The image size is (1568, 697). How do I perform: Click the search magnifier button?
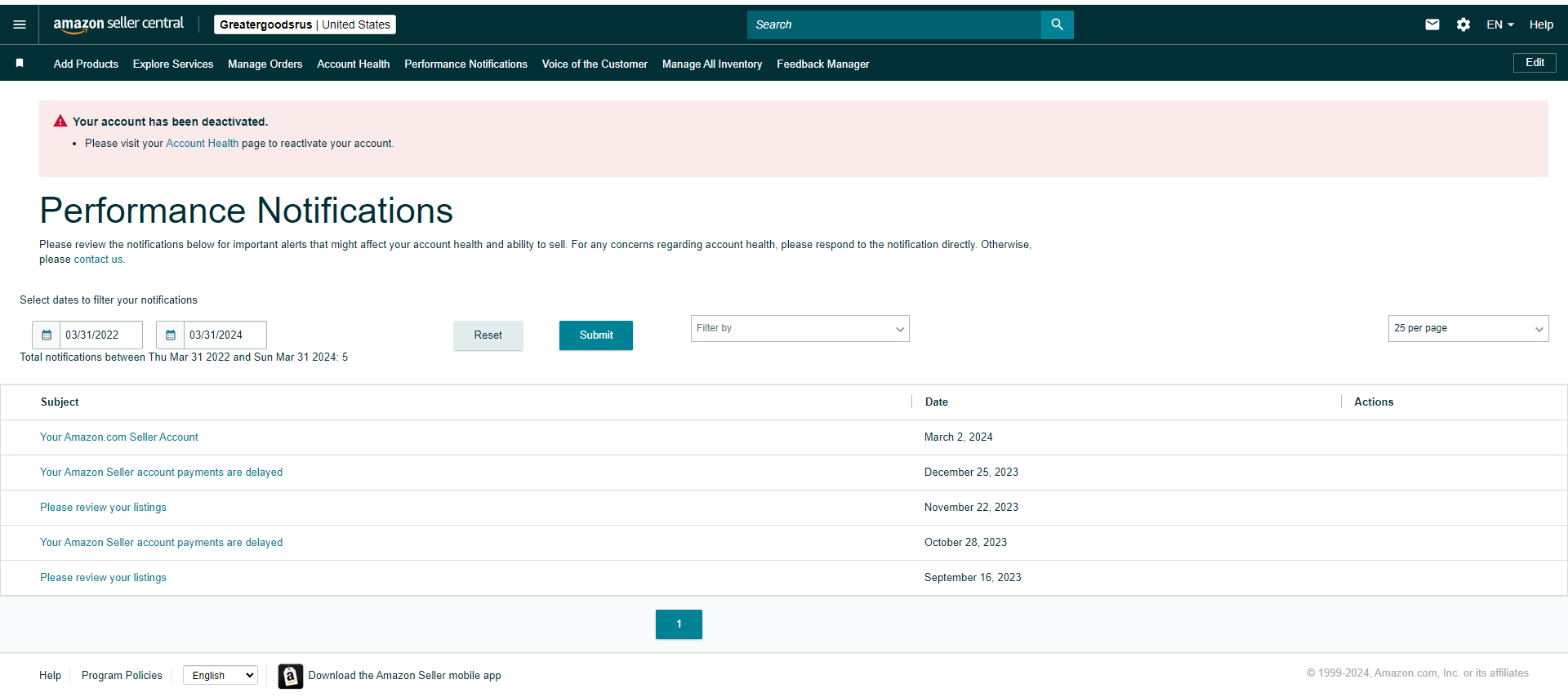pyautogui.click(x=1057, y=24)
